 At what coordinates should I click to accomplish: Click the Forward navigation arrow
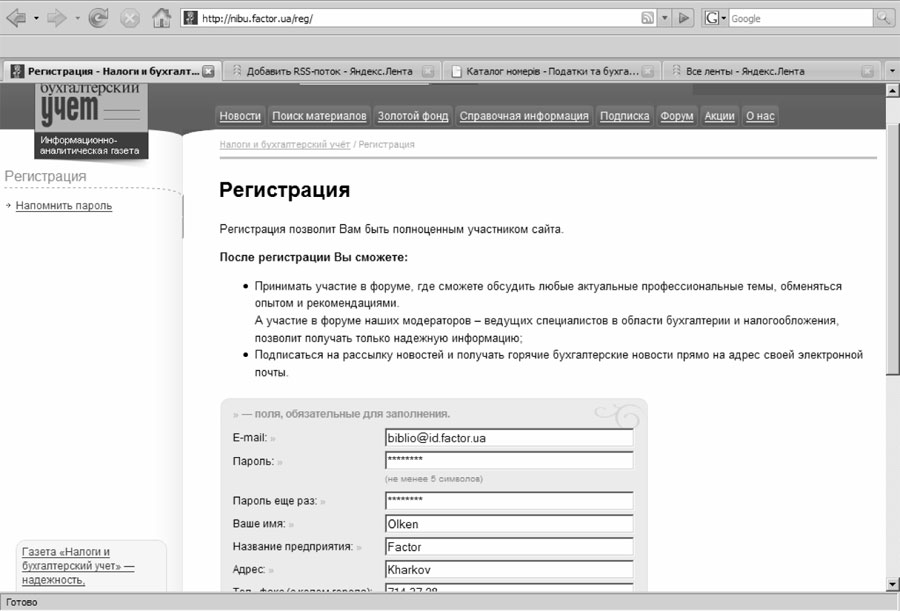point(56,18)
